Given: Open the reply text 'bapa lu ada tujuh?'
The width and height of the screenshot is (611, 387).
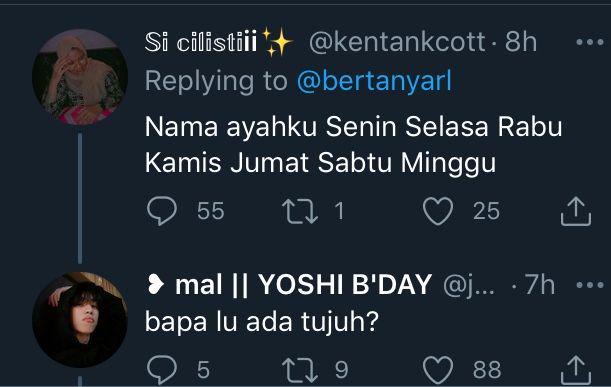Looking at the screenshot, I should click(262, 322).
